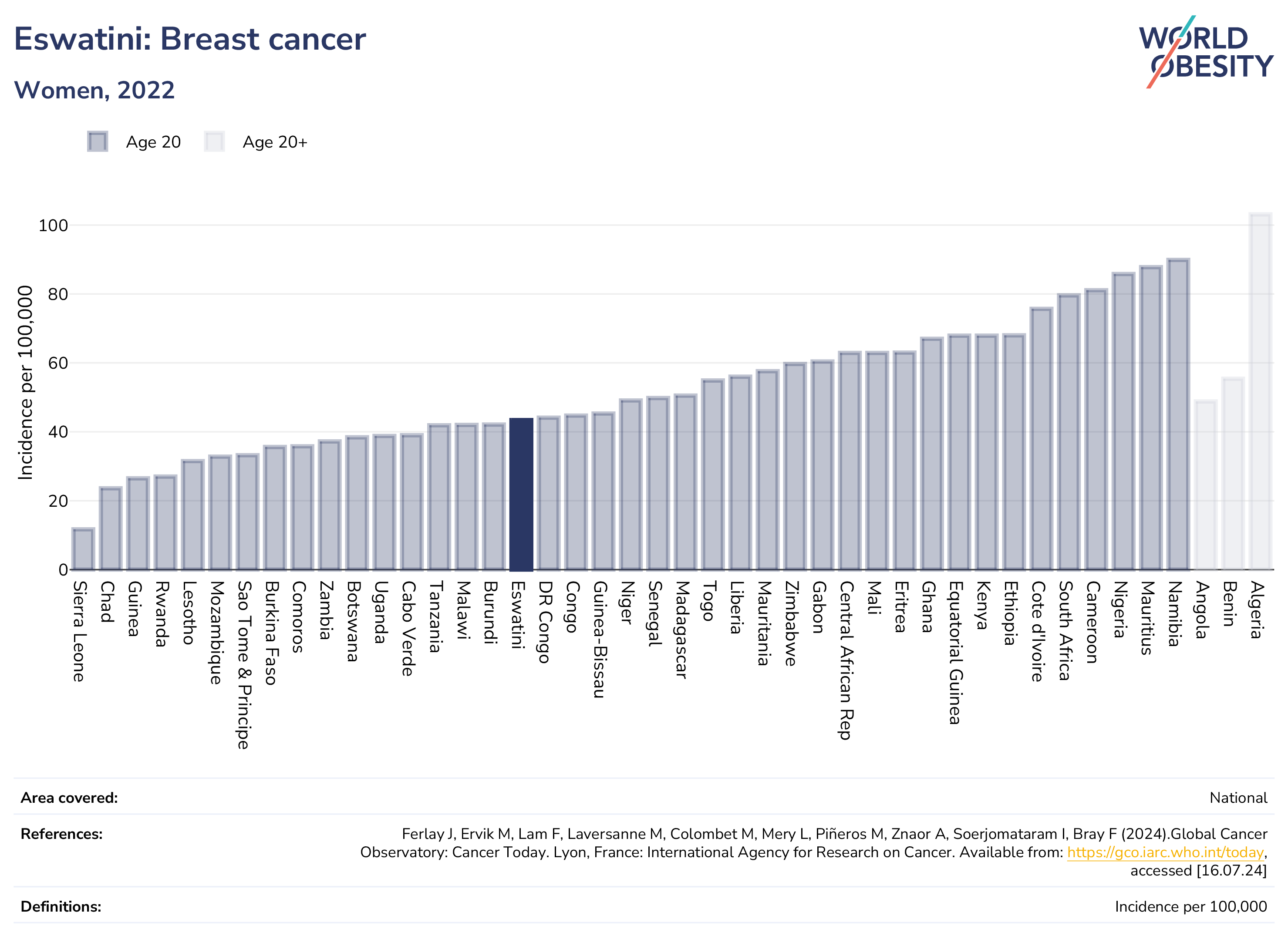The width and height of the screenshot is (1288, 946).
Task: Click the Age 20+ legend label
Action: pyautogui.click(x=275, y=142)
